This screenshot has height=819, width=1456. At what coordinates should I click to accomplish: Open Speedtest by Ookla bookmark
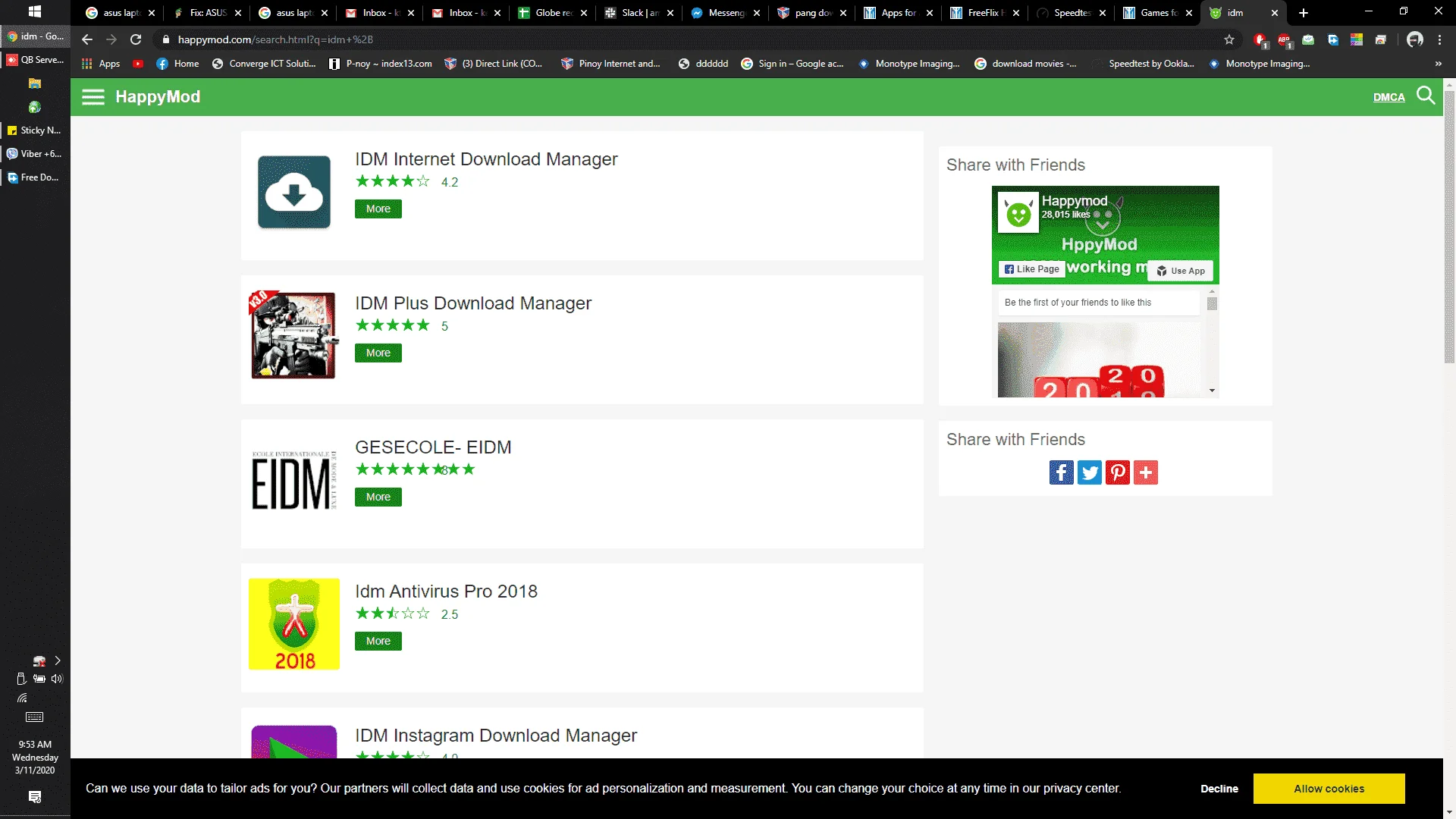click(x=1145, y=64)
